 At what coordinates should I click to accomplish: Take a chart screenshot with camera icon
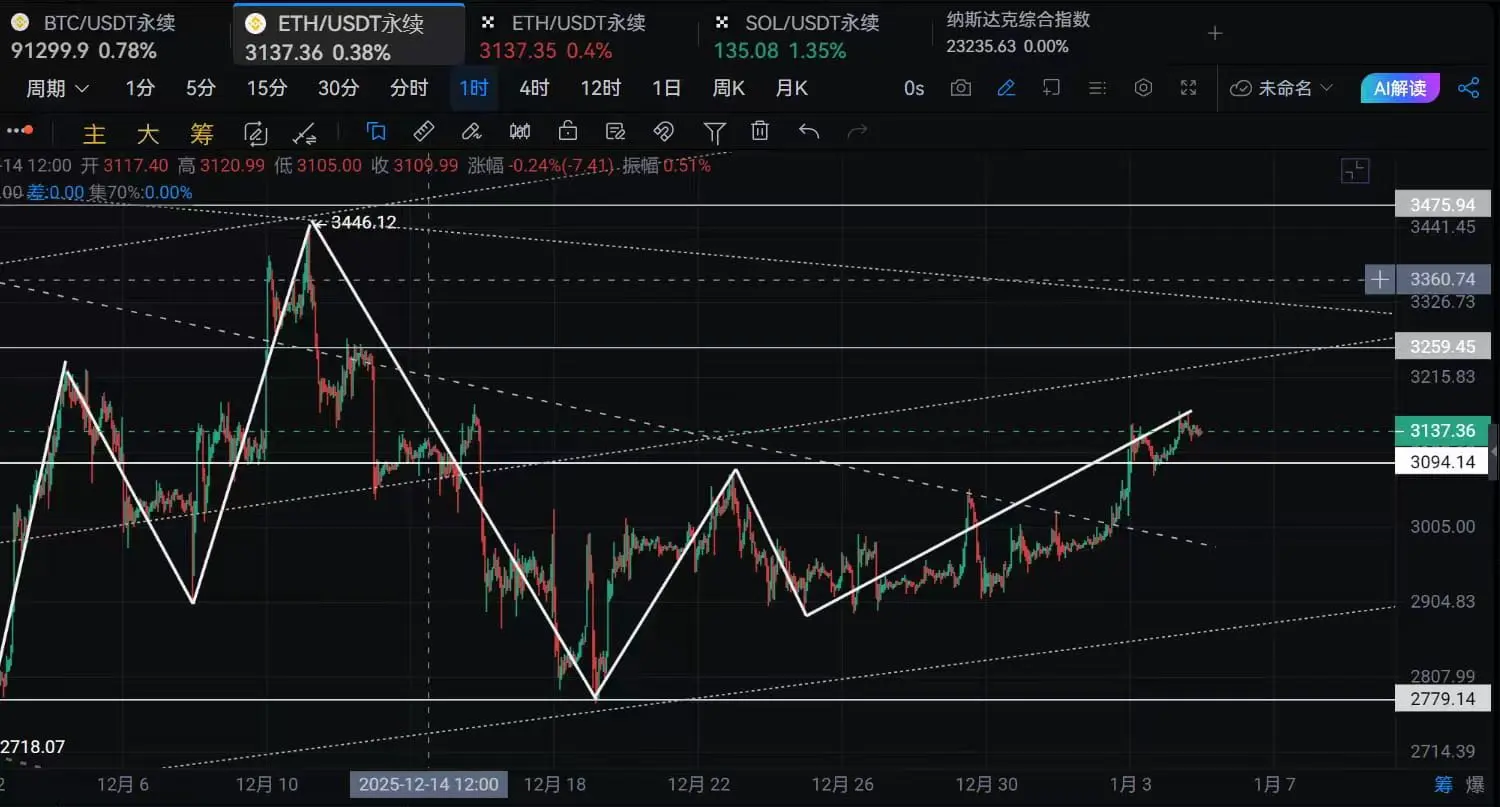961,88
